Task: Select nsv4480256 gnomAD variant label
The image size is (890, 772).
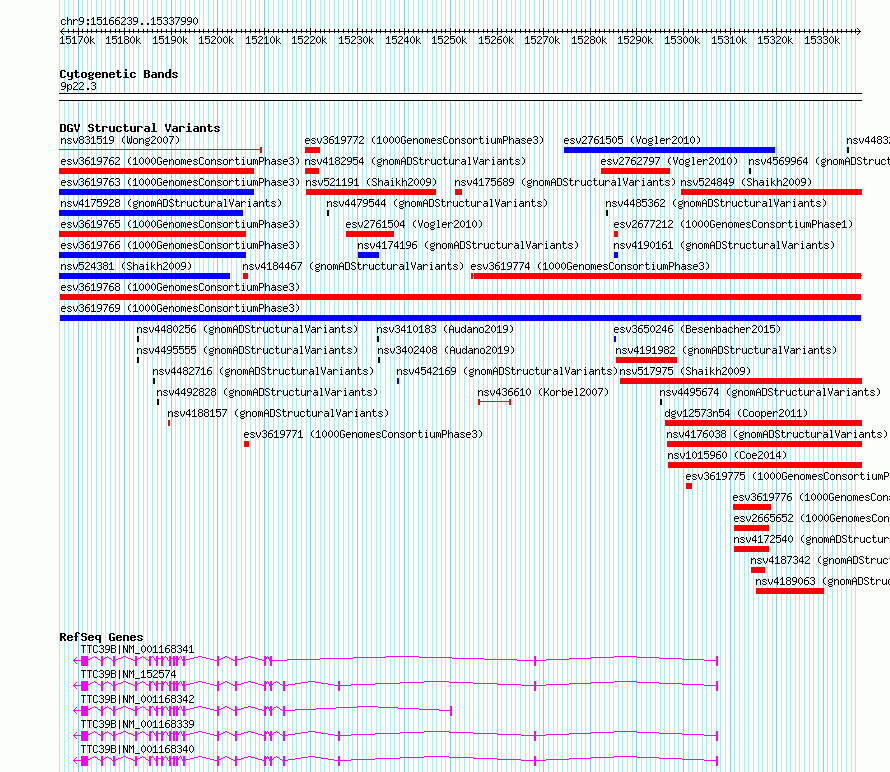Action: [x=247, y=329]
